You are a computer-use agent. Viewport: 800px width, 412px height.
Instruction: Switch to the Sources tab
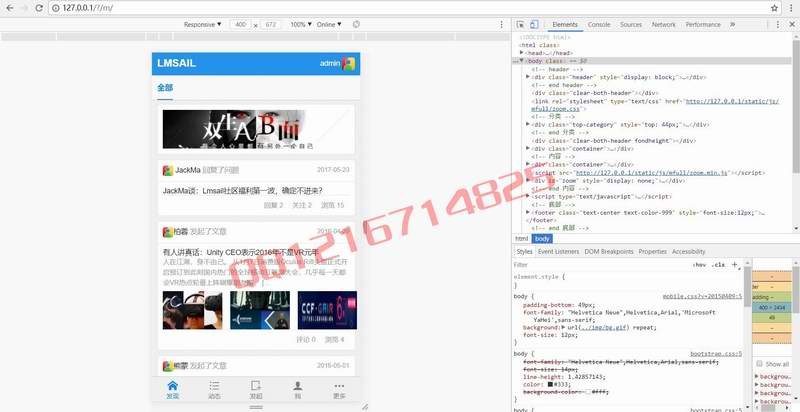(x=631, y=24)
